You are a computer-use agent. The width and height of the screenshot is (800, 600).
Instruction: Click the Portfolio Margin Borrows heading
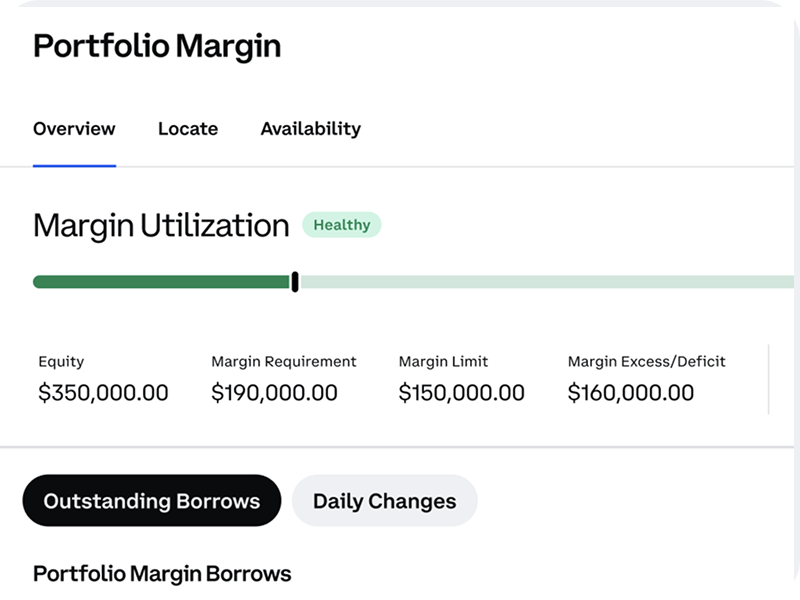coord(161,574)
